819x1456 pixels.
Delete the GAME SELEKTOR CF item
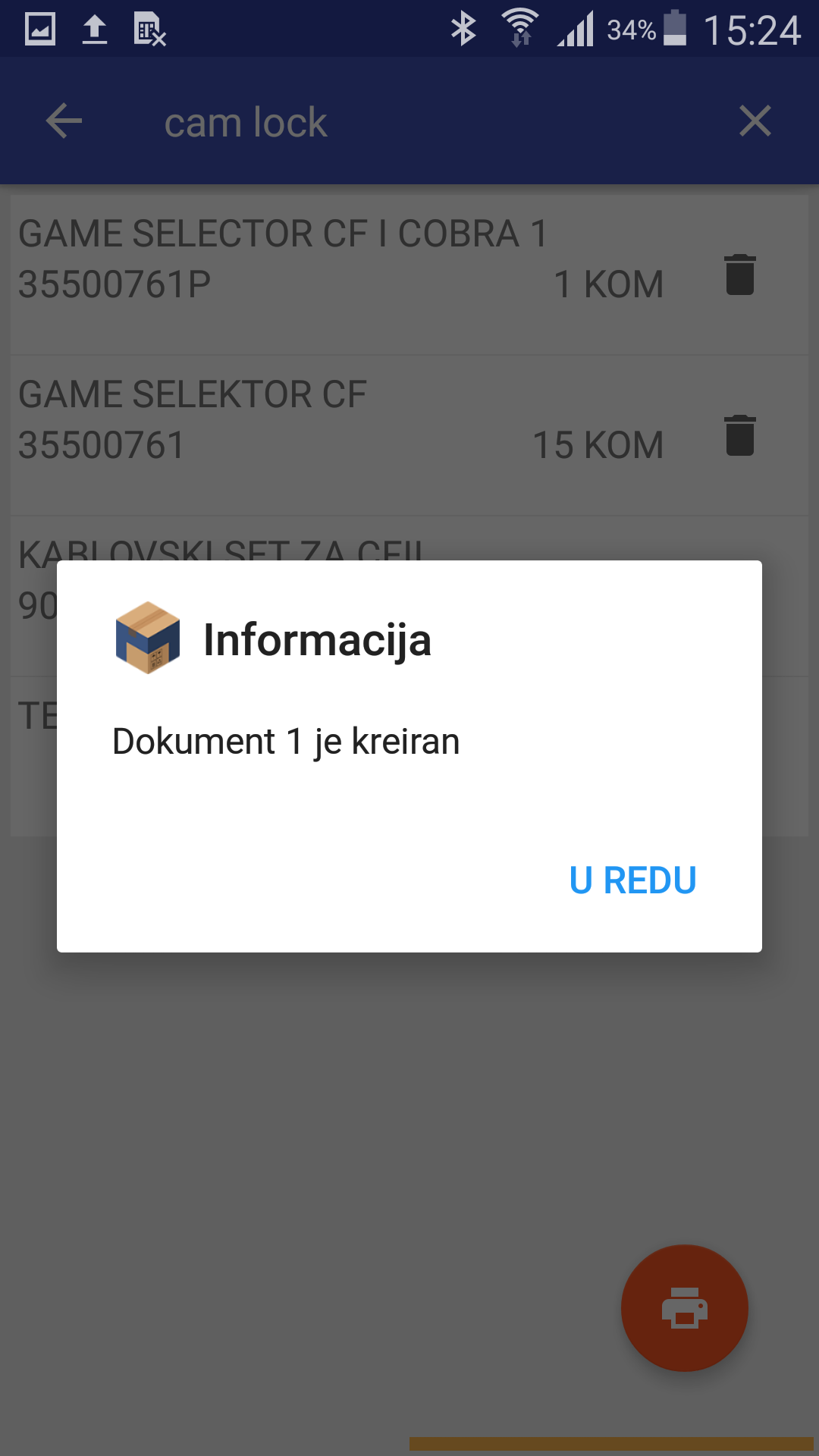pos(740,435)
